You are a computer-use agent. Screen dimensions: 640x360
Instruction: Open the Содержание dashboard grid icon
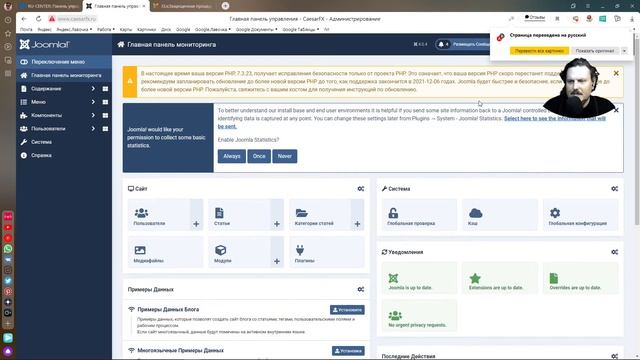pyautogui.click(x=105, y=89)
